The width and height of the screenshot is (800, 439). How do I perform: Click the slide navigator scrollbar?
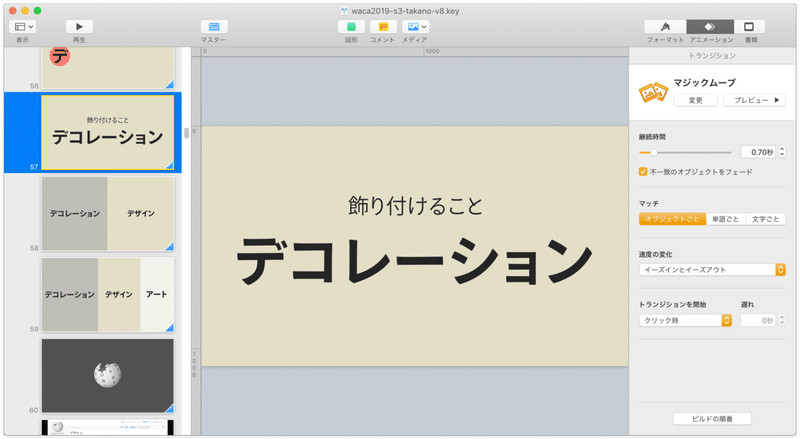tap(186, 133)
